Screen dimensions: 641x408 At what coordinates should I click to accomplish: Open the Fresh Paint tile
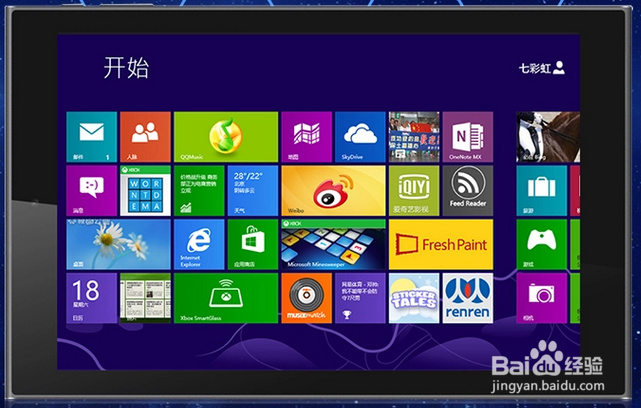(x=441, y=244)
